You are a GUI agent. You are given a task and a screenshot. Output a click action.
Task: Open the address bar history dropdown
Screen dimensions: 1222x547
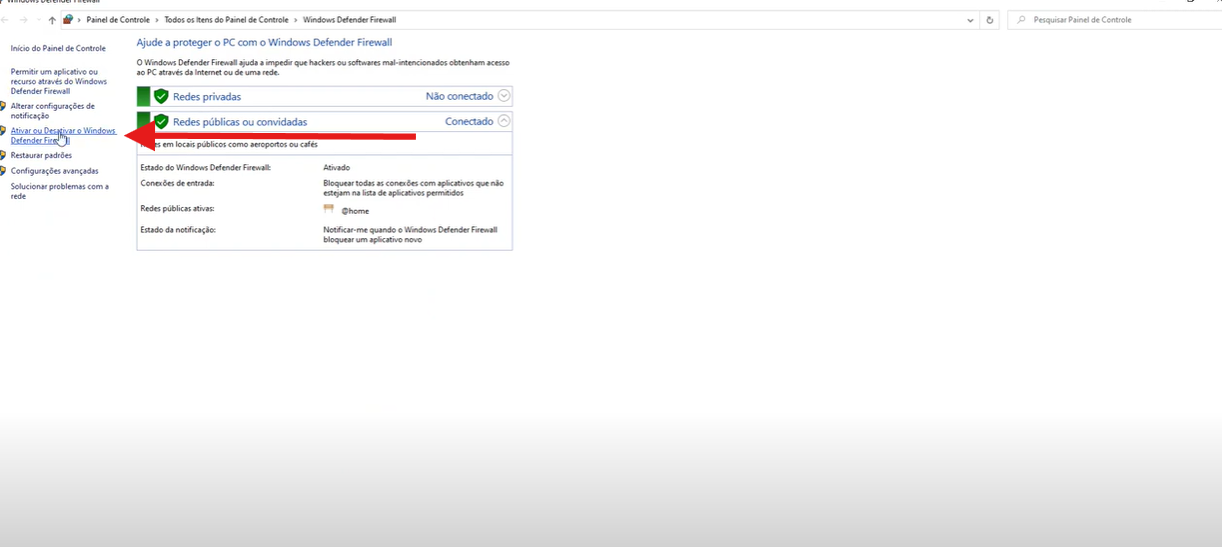pyautogui.click(x=970, y=20)
